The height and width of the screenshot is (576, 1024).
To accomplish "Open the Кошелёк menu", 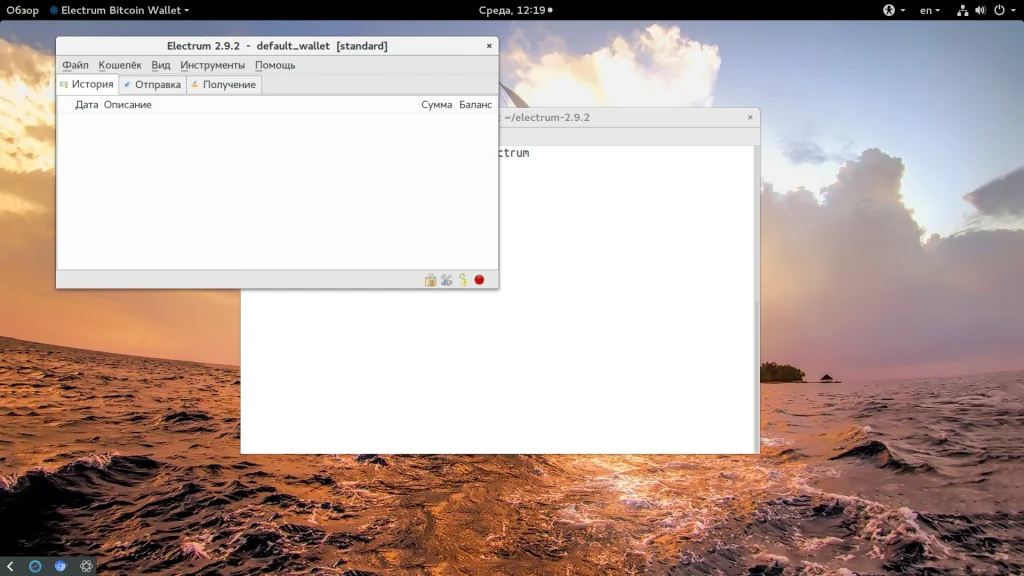I will tap(120, 65).
